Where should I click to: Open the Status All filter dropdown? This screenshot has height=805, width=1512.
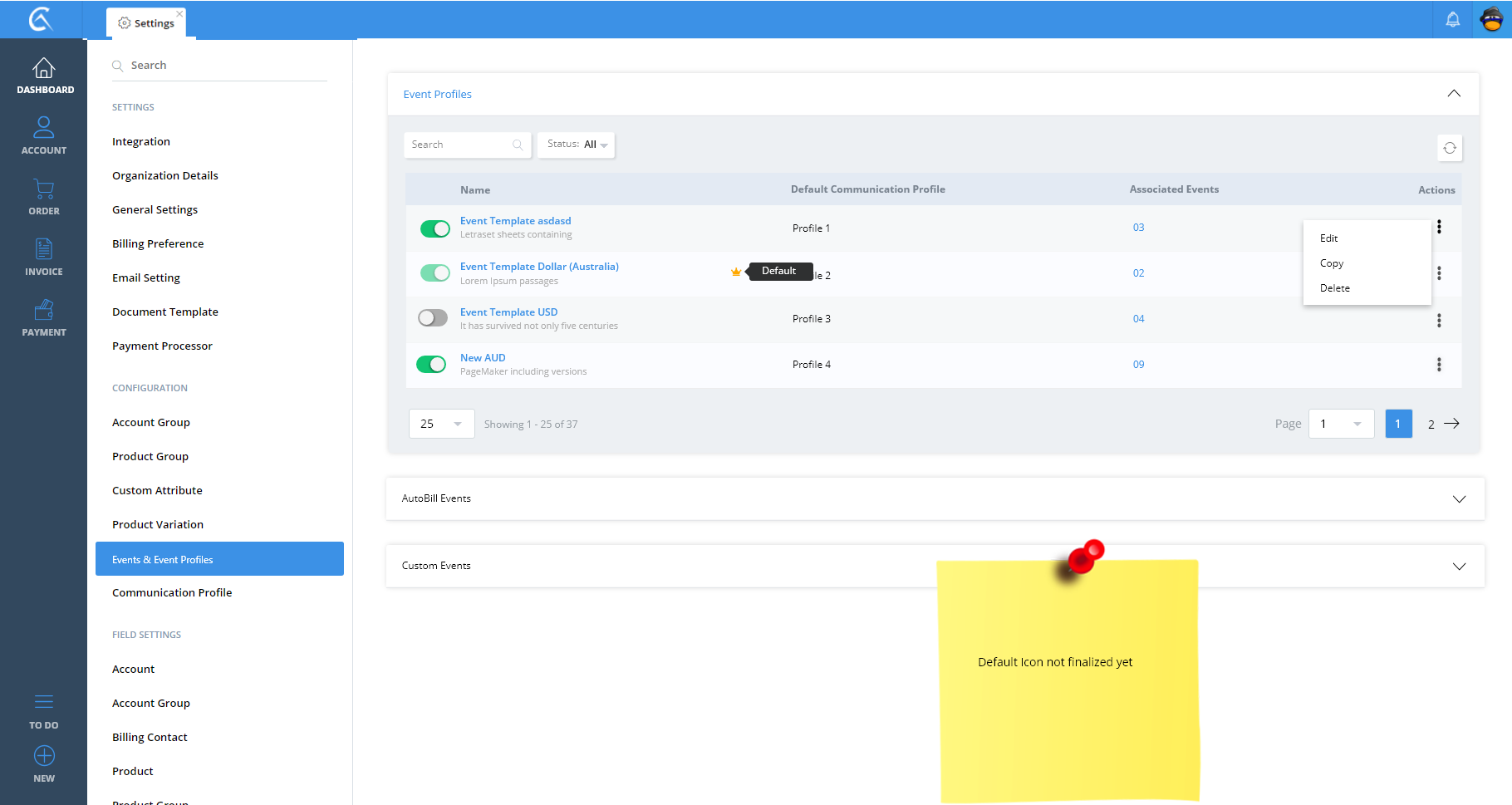576,145
